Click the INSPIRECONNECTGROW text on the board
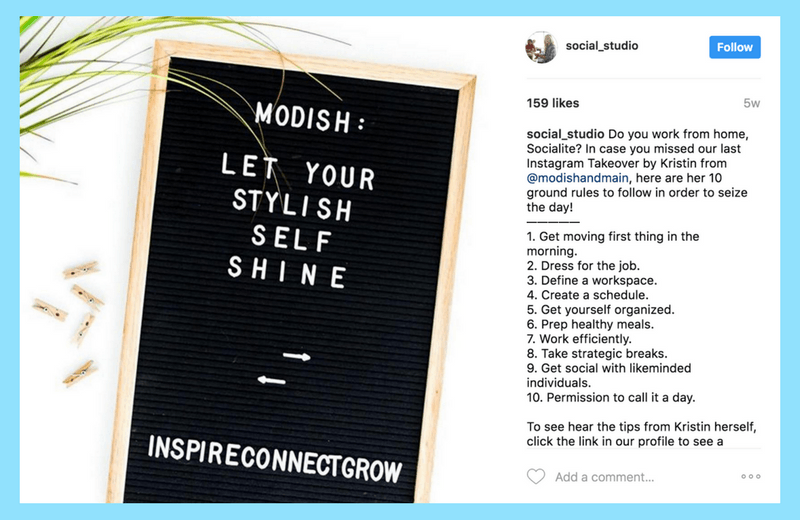The height and width of the screenshot is (520, 800). (275, 459)
